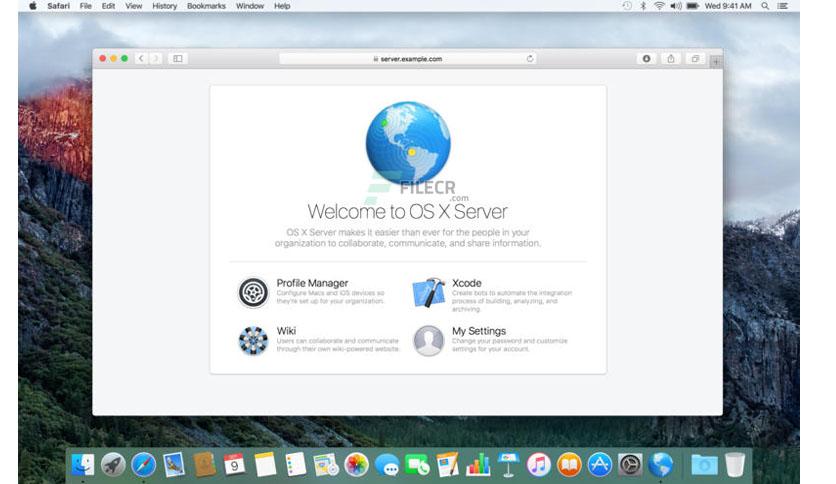Open the Safari Share button

pos(671,59)
